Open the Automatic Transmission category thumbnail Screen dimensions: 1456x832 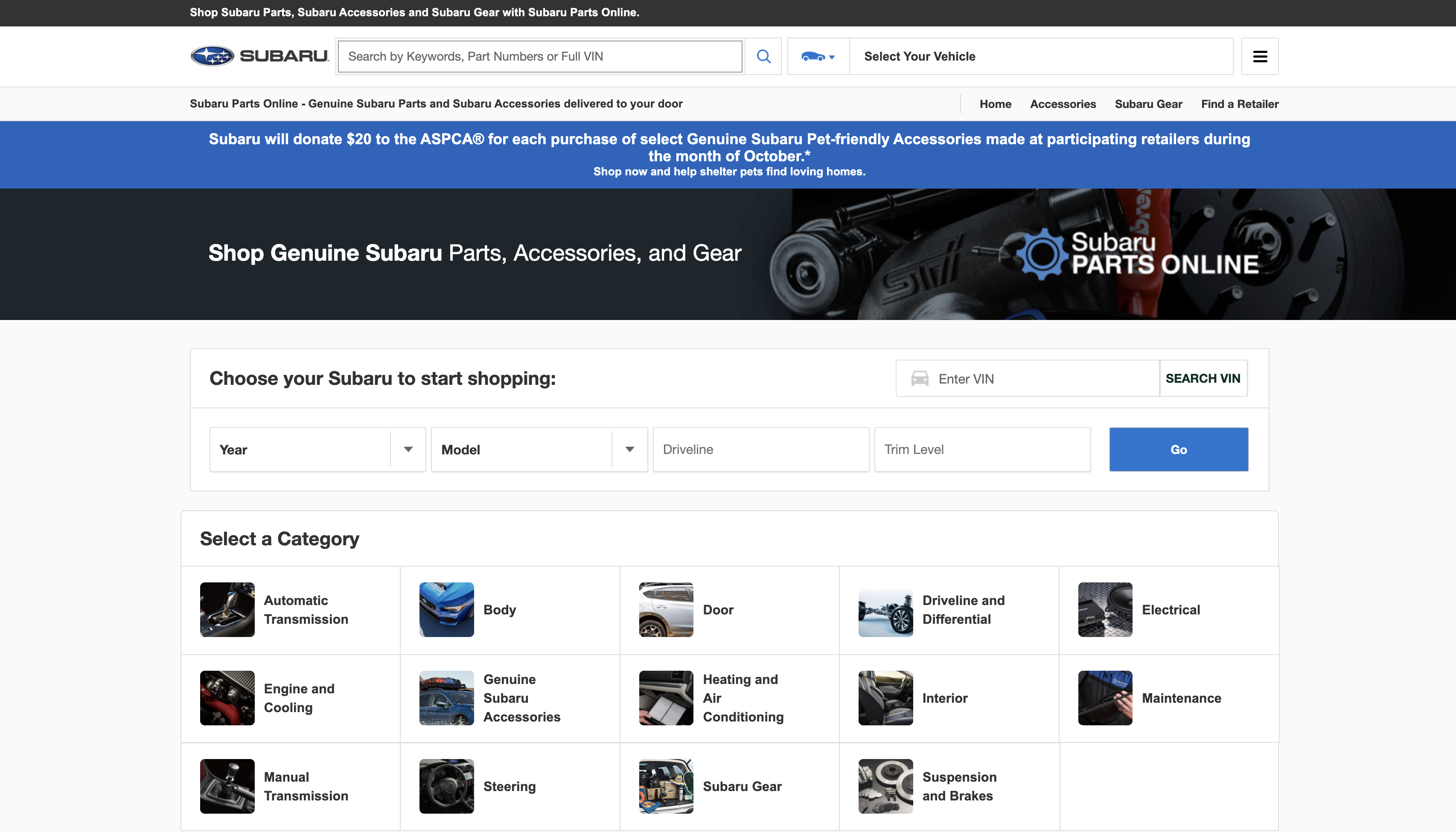(x=227, y=610)
